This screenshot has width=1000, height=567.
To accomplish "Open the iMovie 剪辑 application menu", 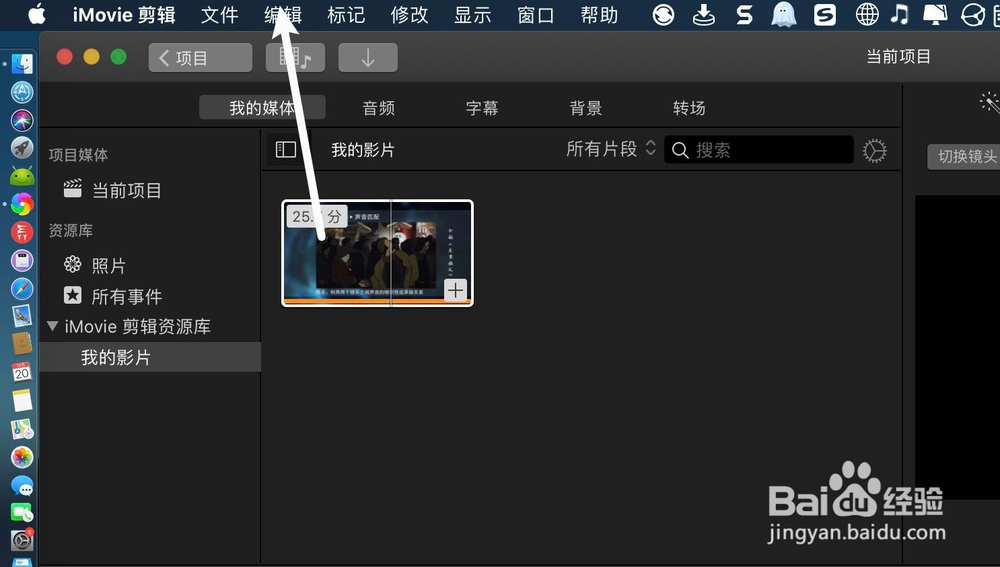I will coord(124,15).
